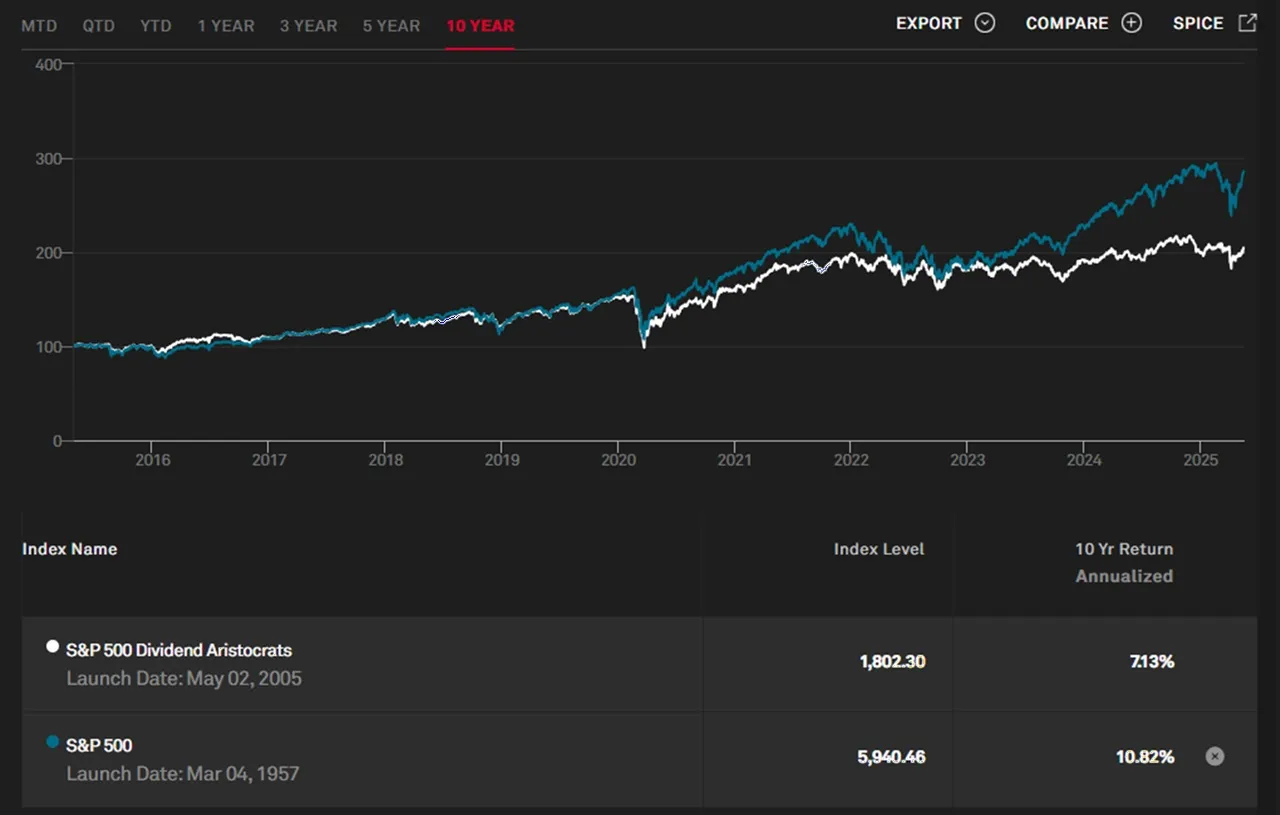The height and width of the screenshot is (815, 1280).
Task: Click the 10.82% return value
Action: pos(1145,757)
